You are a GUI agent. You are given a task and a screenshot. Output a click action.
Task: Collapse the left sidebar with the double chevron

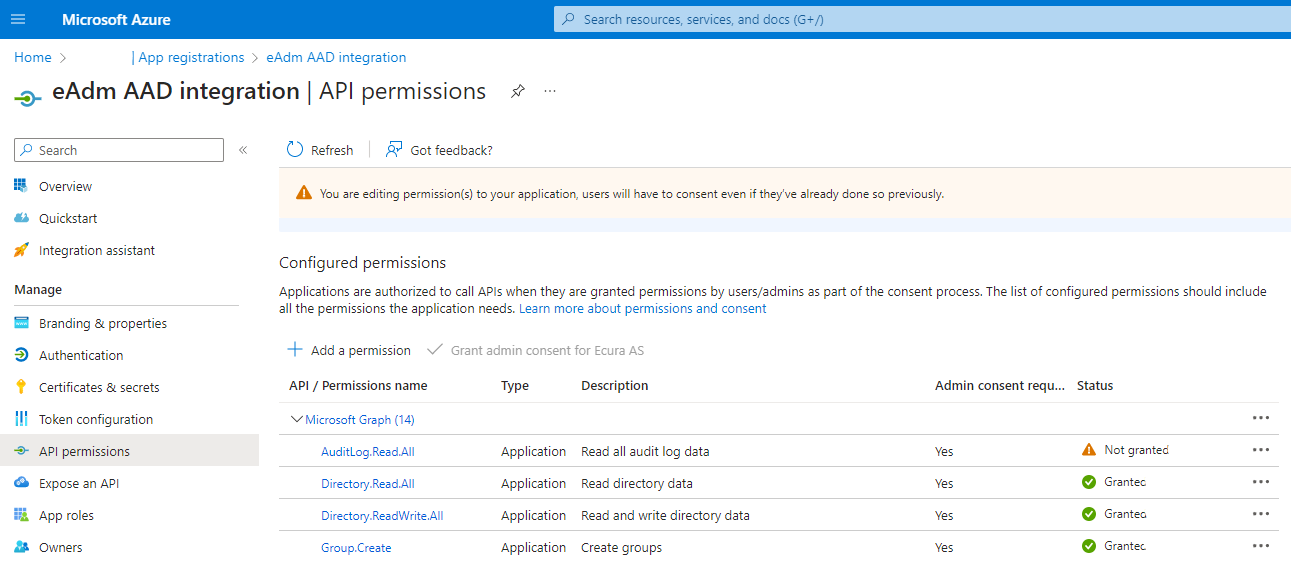point(243,150)
